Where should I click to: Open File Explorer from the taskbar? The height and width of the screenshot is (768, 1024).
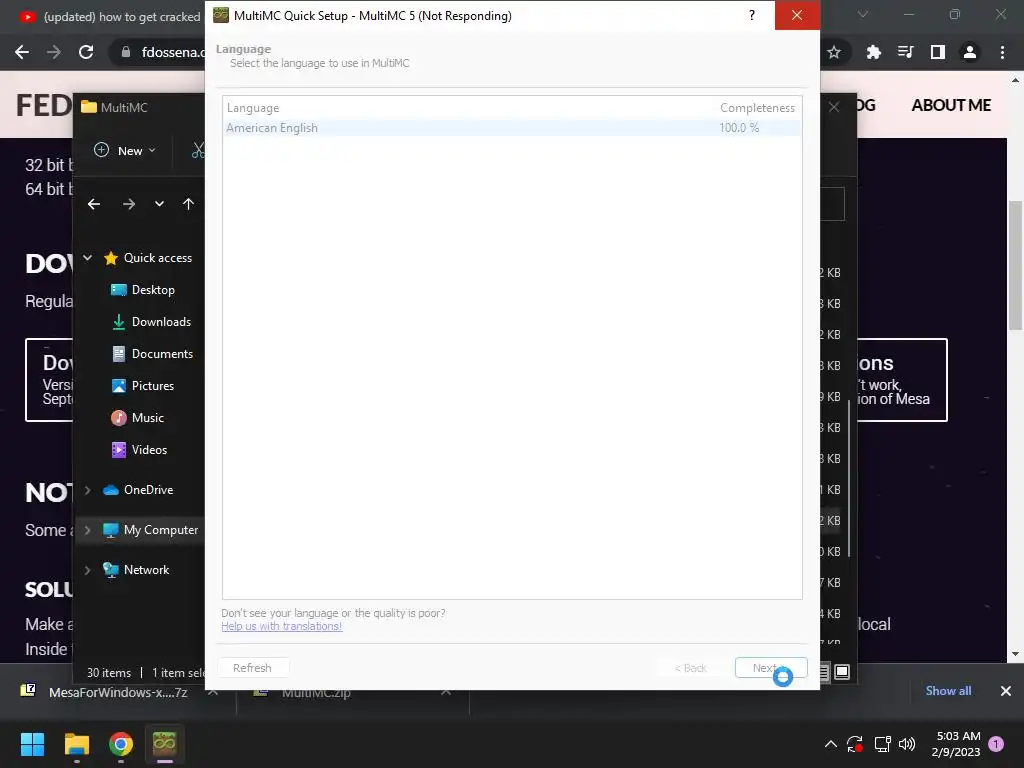(x=77, y=744)
